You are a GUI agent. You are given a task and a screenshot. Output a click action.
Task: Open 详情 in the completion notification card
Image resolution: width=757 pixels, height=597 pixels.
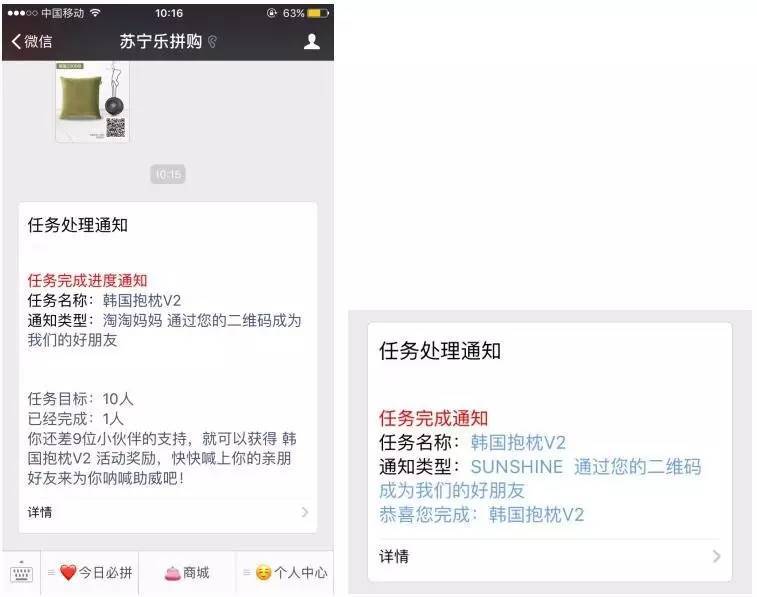550,556
